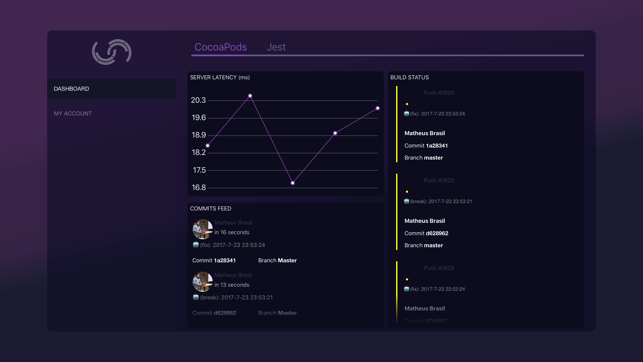Click the first data point of the latency line
This screenshot has width=643, height=362.
point(207,146)
